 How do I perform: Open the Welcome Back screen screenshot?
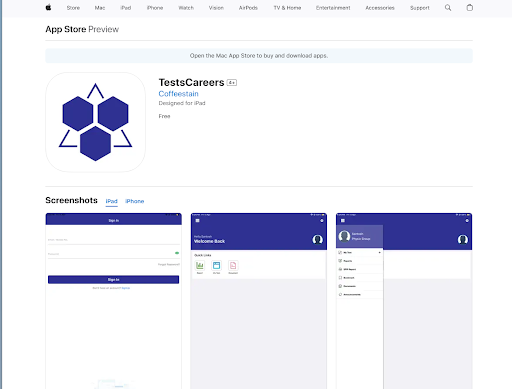click(259, 301)
